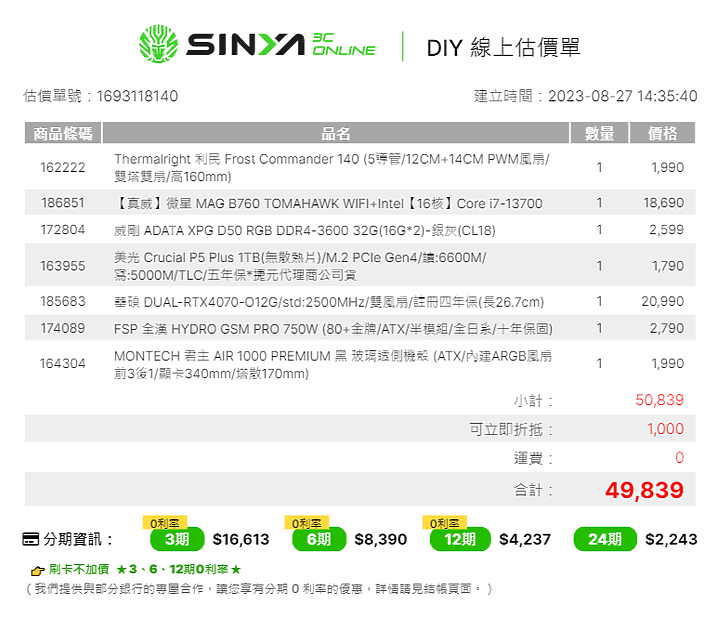Click barcode 164304
Image resolution: width=720 pixels, height=618 pixels.
(x=63, y=364)
